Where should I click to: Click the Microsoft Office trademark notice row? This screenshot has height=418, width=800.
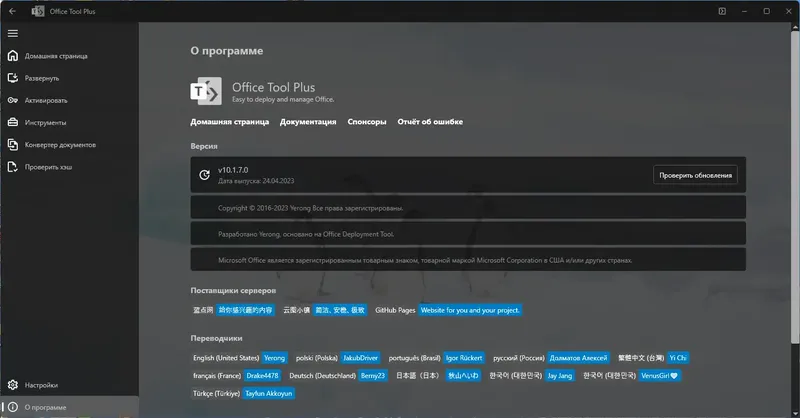[468, 260]
